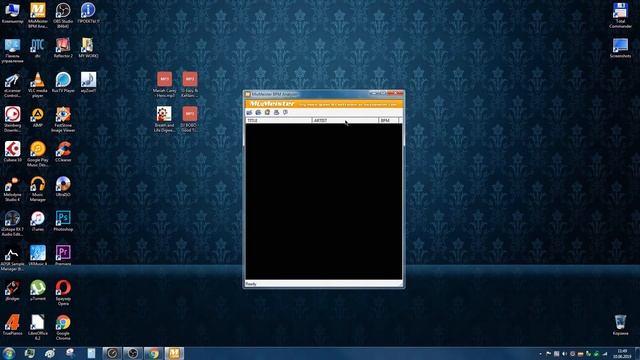The width and height of the screenshot is (640, 360).
Task: Click the printer toolbar icon in MixMeister
Action: [276, 112]
